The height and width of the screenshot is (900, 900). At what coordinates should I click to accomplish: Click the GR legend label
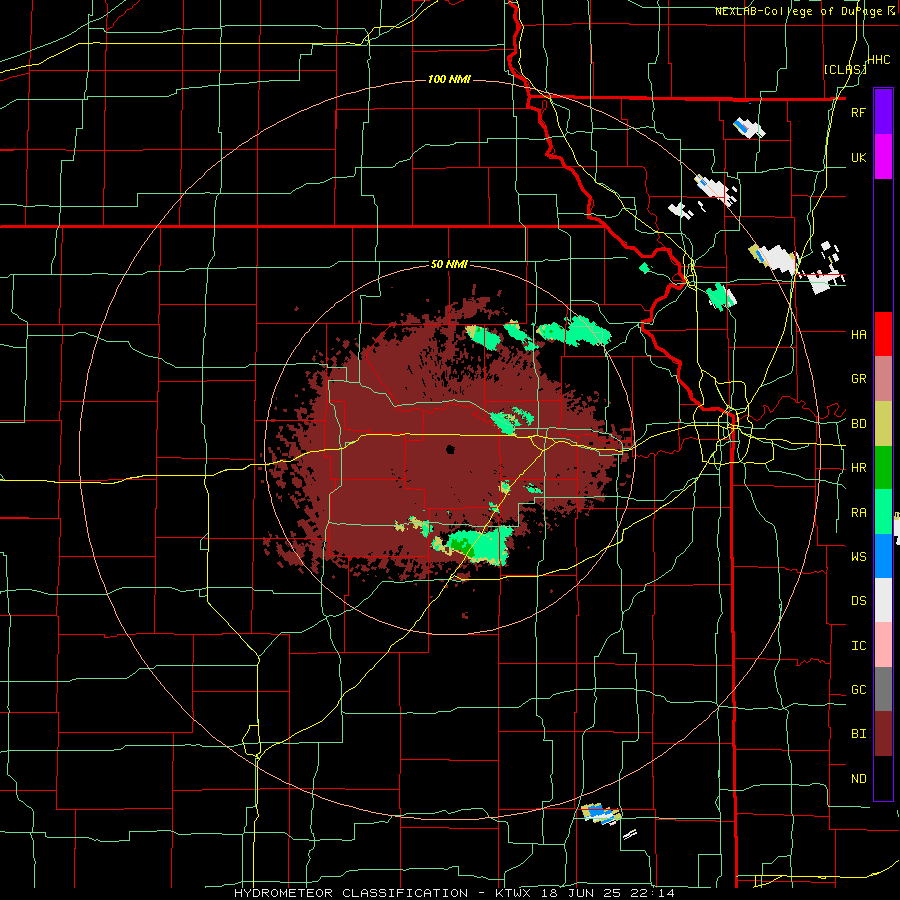click(x=858, y=379)
